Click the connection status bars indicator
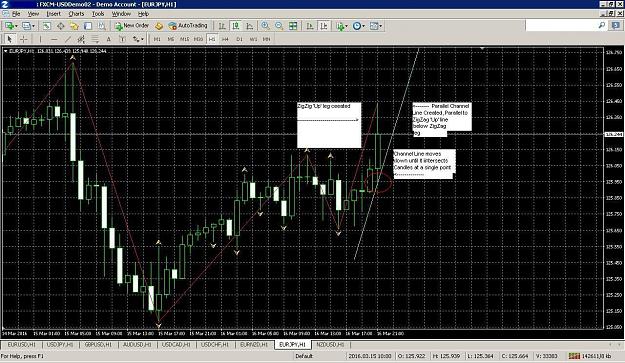This screenshot has width=625, height=363. click(574, 356)
